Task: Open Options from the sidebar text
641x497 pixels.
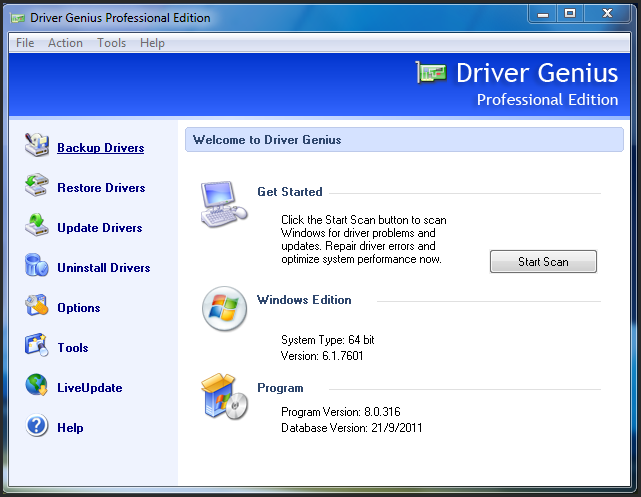Action: pos(79,308)
